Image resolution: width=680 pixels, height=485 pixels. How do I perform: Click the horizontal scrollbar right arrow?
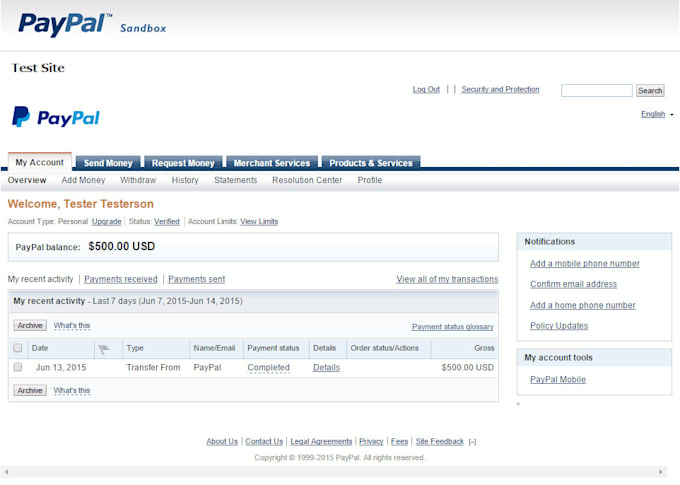pyautogui.click(x=660, y=472)
